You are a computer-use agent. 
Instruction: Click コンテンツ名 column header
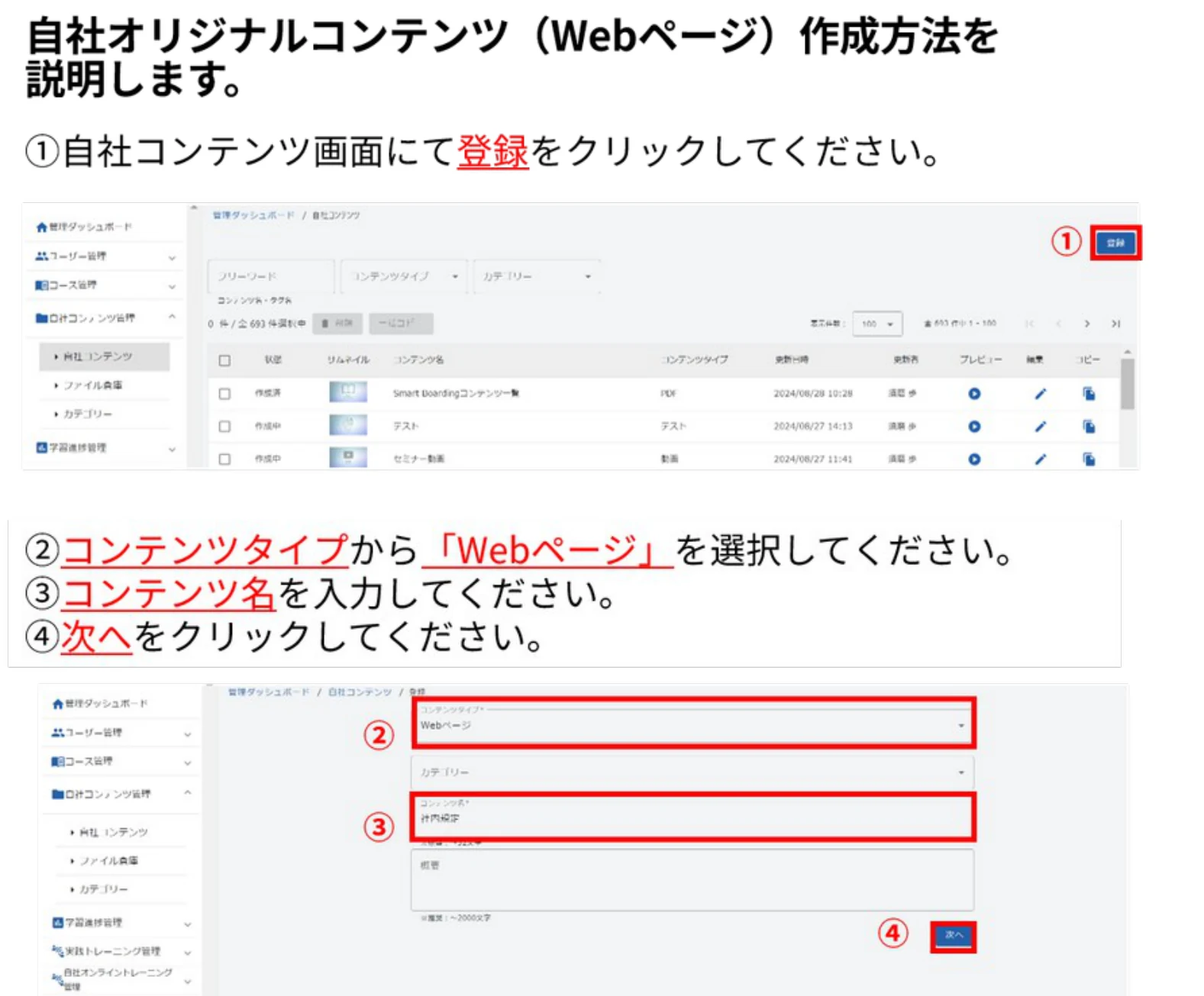[x=418, y=359]
